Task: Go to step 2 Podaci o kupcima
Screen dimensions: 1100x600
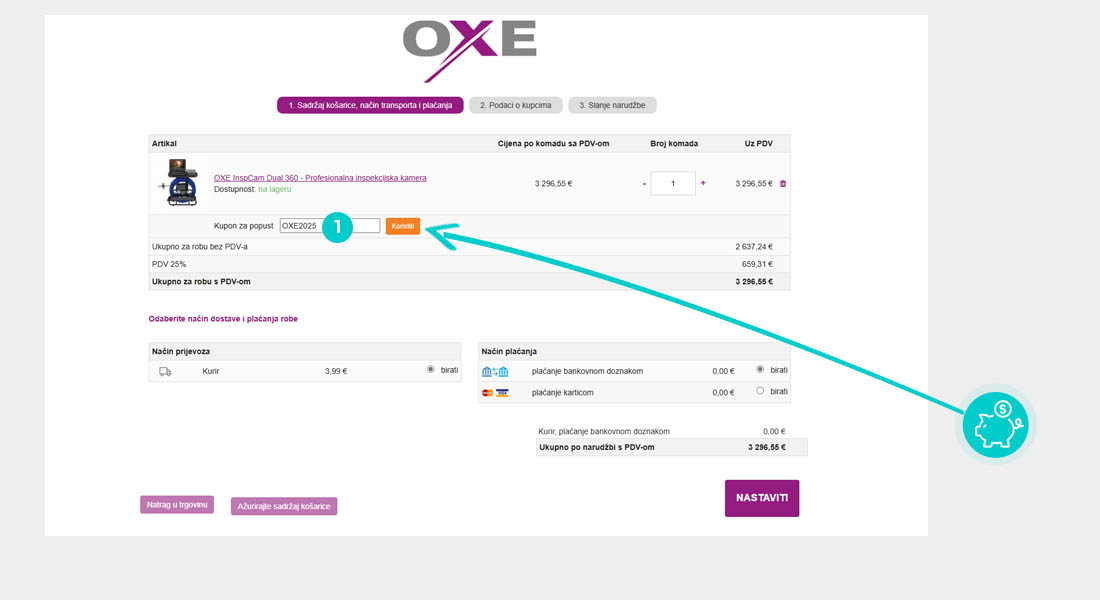Action: 516,105
